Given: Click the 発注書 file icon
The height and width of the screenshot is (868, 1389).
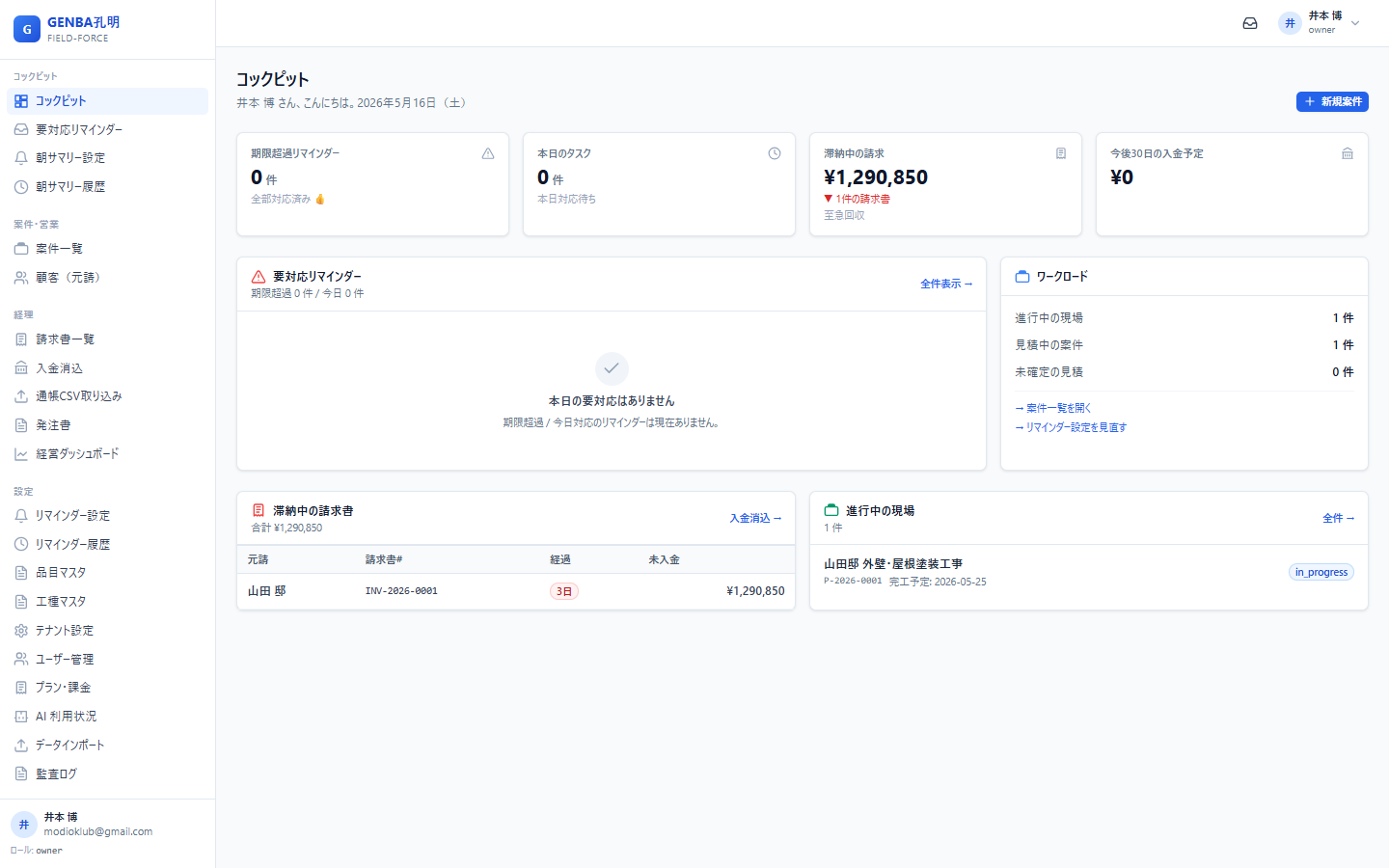Looking at the screenshot, I should 21,425.
